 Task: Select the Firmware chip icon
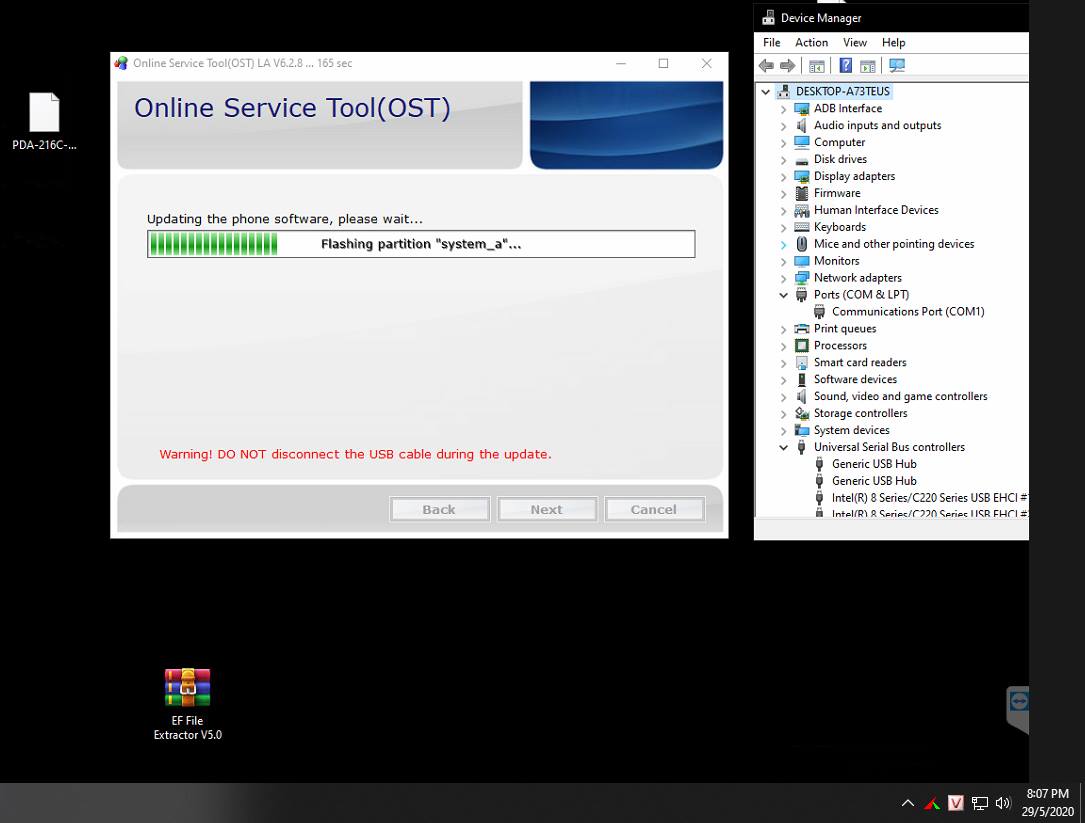(x=802, y=193)
